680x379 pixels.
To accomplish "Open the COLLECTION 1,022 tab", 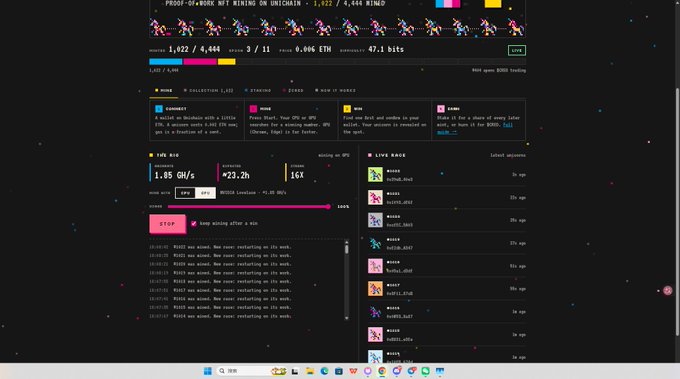I will click(x=209, y=91).
